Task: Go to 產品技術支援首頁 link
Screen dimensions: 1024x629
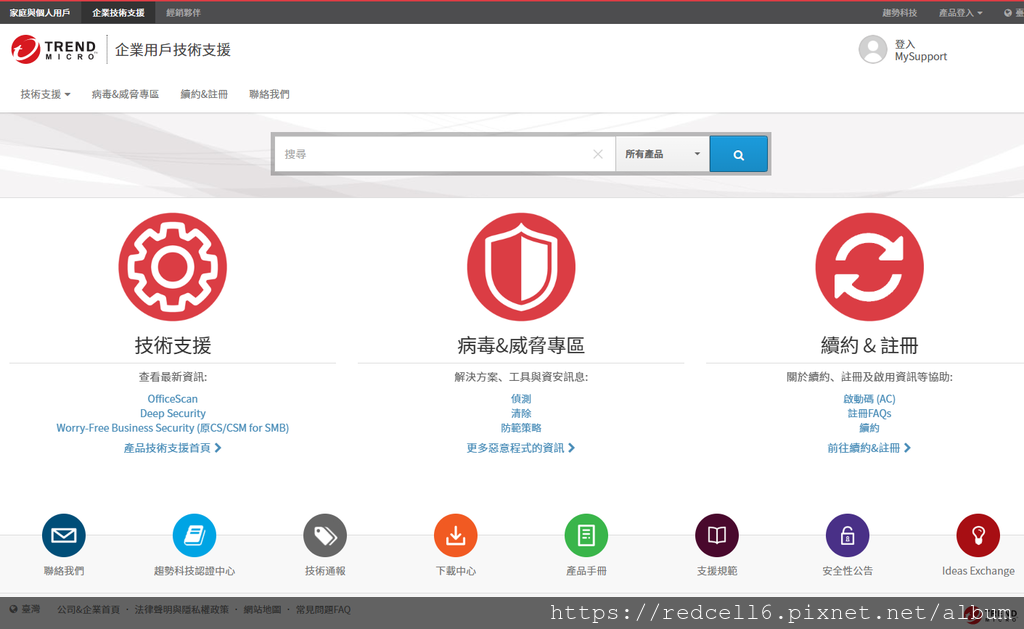Action: pyautogui.click(x=172, y=448)
